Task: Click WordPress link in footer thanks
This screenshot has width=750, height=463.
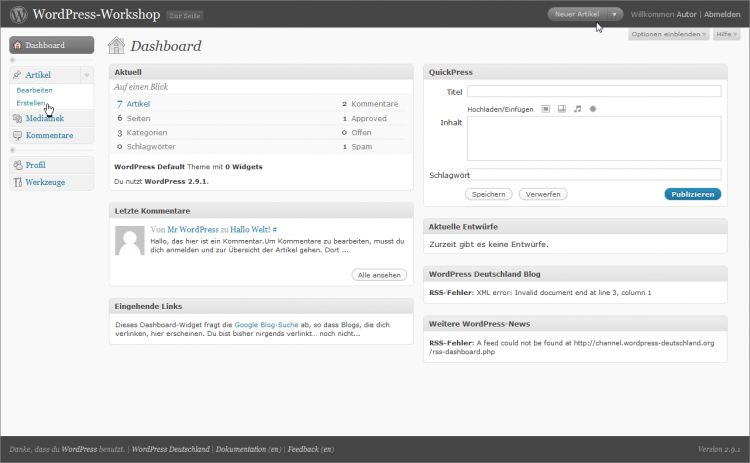Action: point(79,449)
